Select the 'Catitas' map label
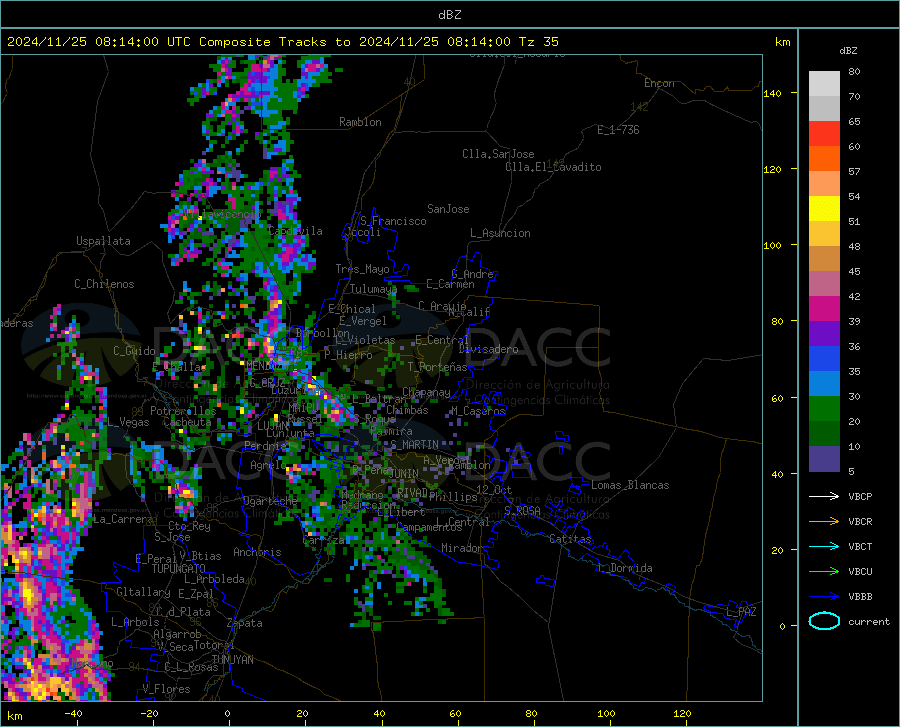The image size is (900, 727). pos(570,539)
